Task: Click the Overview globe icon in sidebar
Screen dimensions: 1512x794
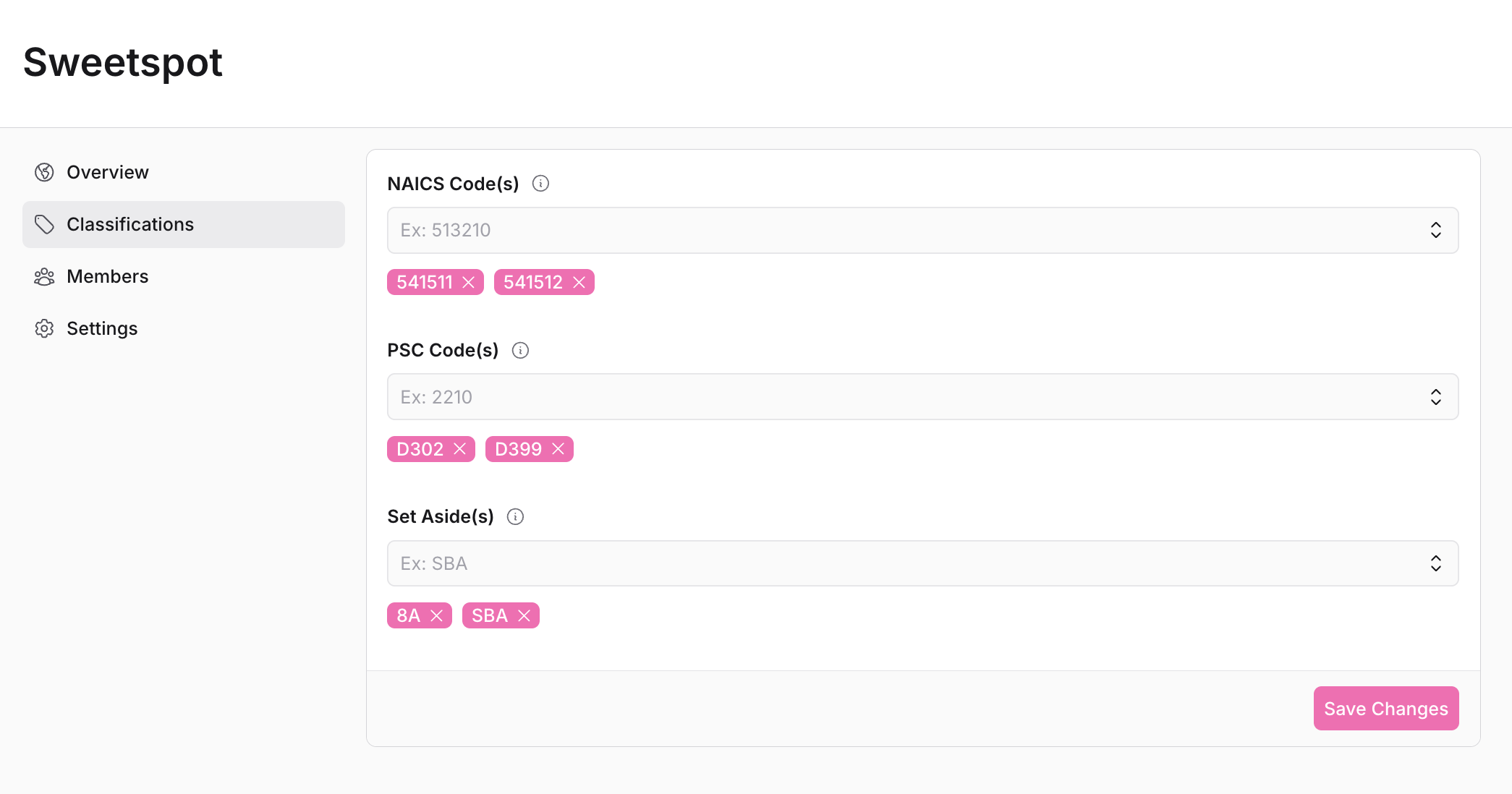Action: 44,172
